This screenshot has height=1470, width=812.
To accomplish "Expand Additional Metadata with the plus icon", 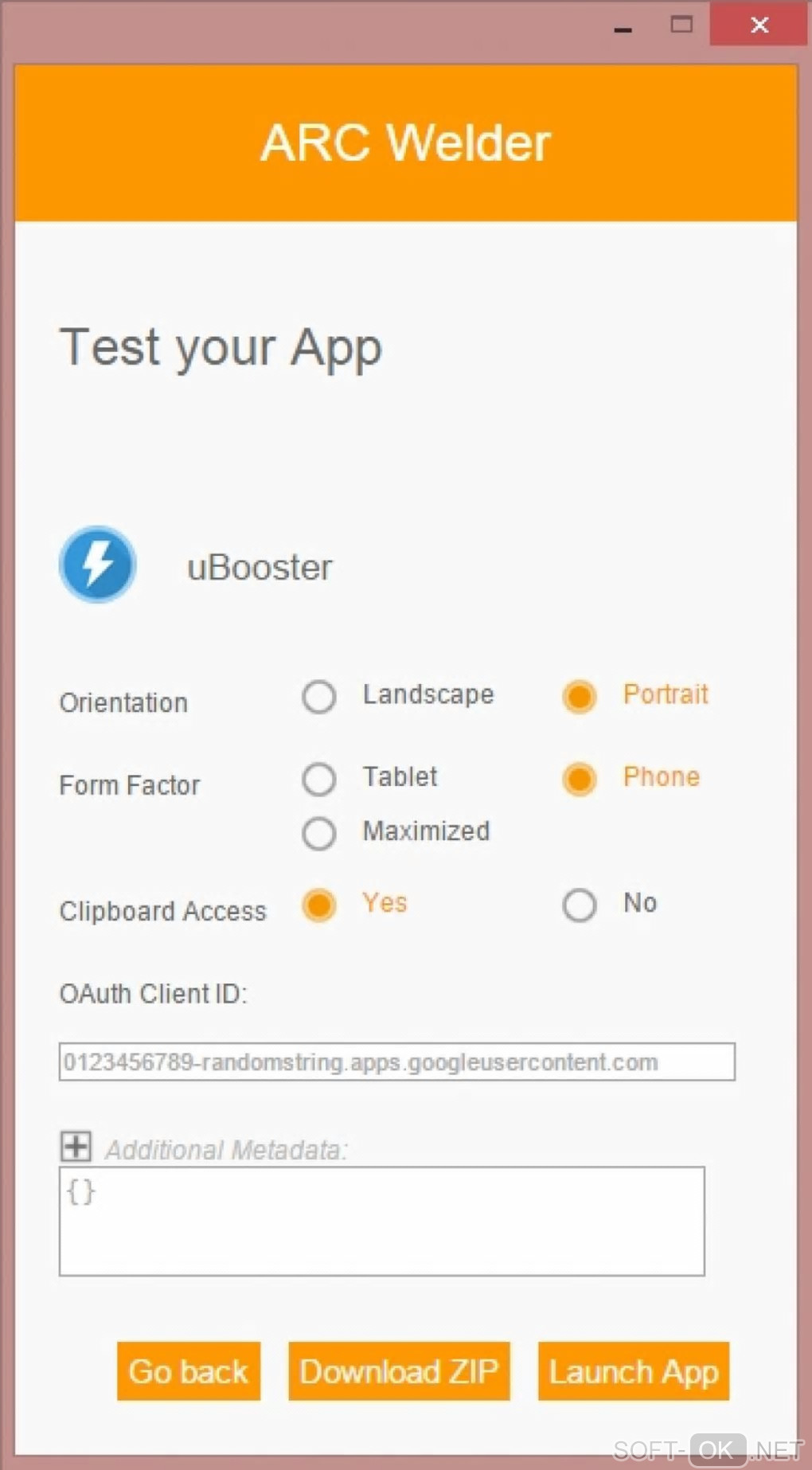I will tap(76, 1147).
